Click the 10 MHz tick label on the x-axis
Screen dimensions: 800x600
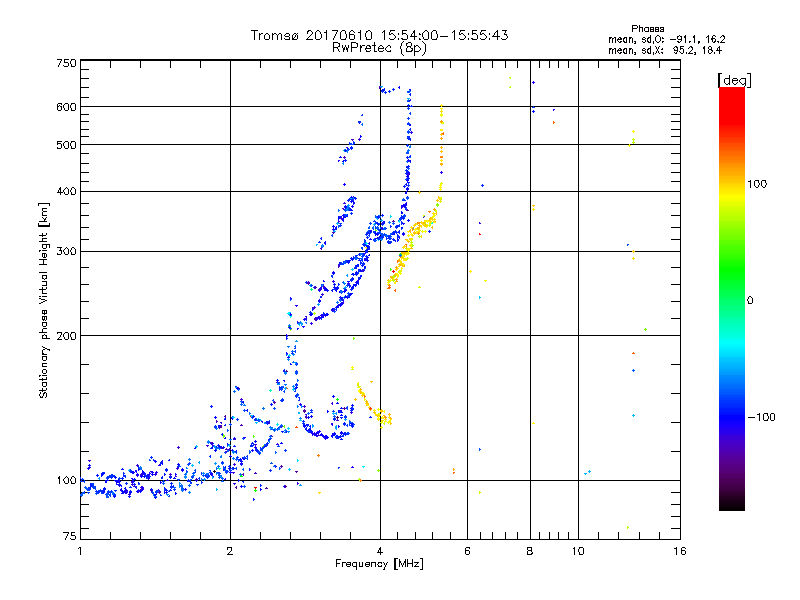click(578, 551)
